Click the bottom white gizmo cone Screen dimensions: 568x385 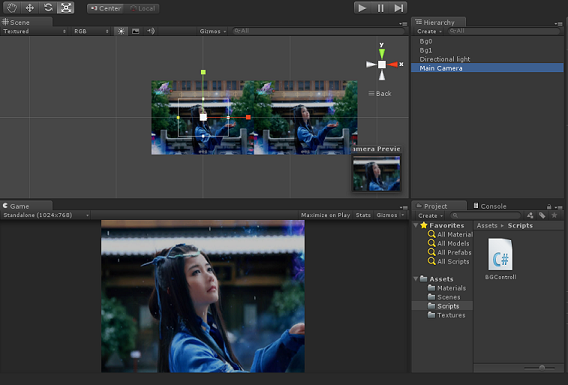pyautogui.click(x=382, y=75)
